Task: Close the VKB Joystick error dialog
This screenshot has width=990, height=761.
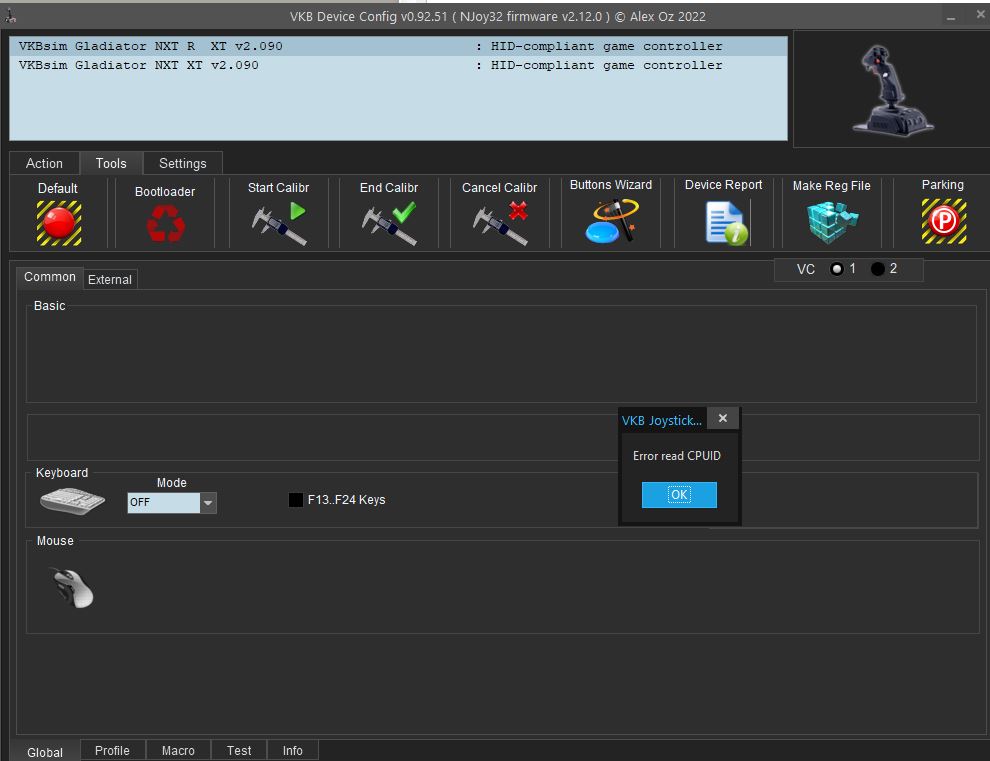Action: [723, 418]
